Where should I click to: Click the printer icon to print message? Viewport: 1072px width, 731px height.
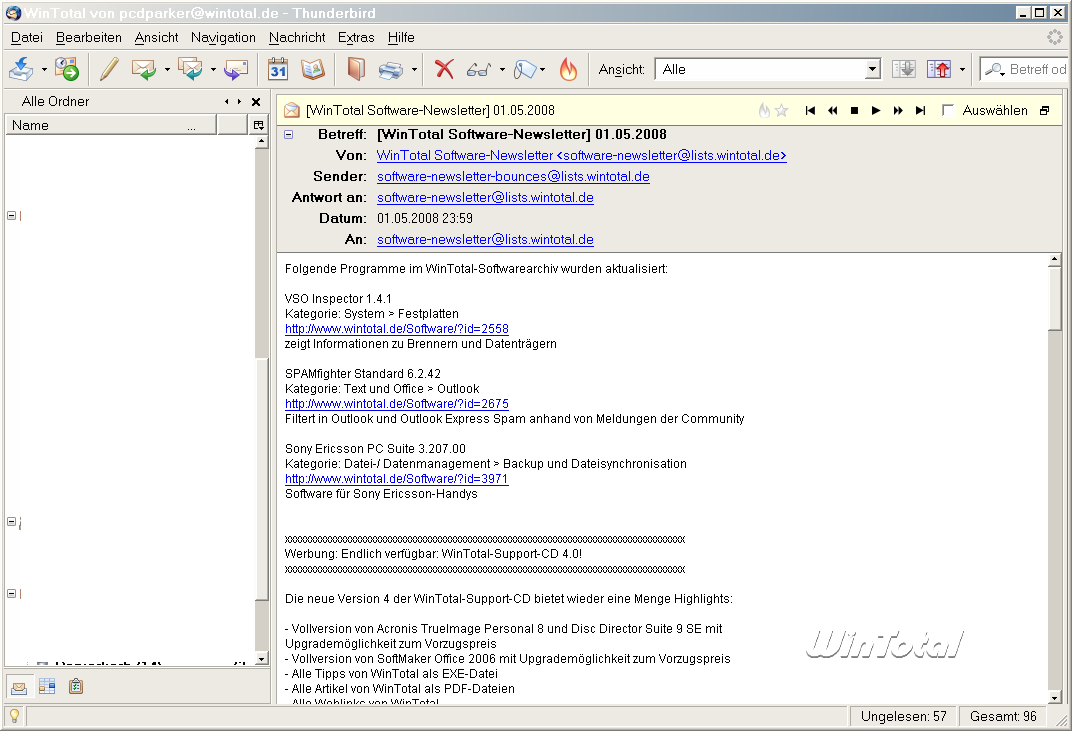[391, 69]
